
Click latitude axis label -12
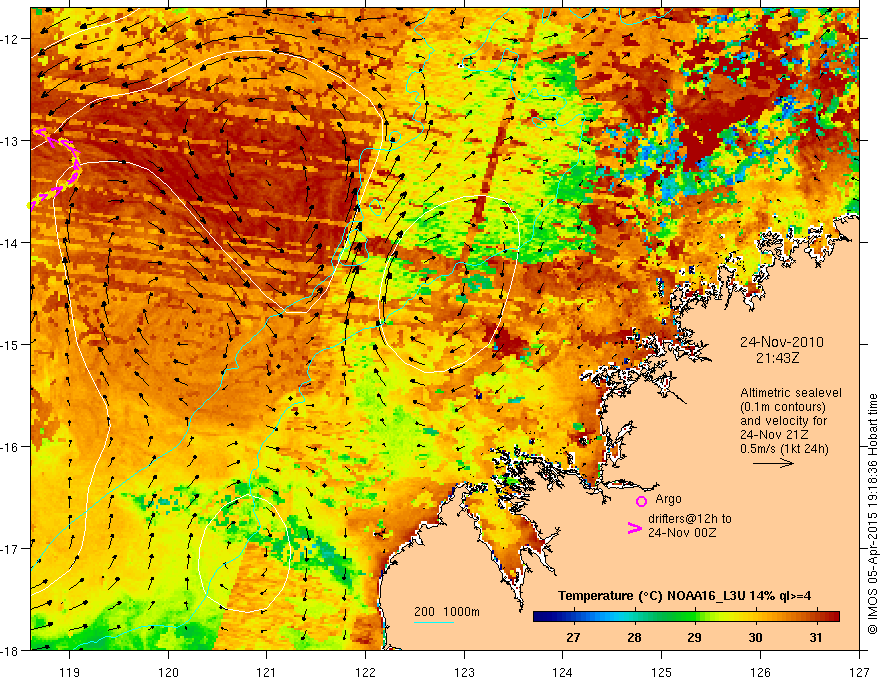10,39
